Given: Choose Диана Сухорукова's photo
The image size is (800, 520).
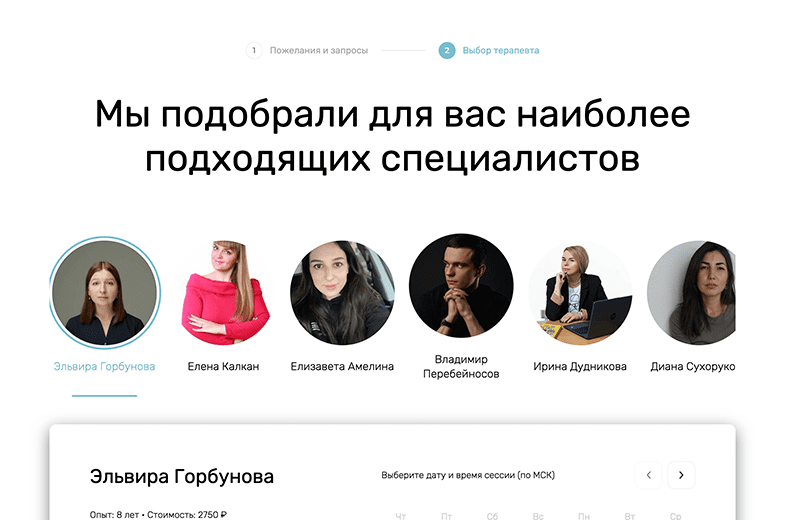Looking at the screenshot, I should click(691, 292).
